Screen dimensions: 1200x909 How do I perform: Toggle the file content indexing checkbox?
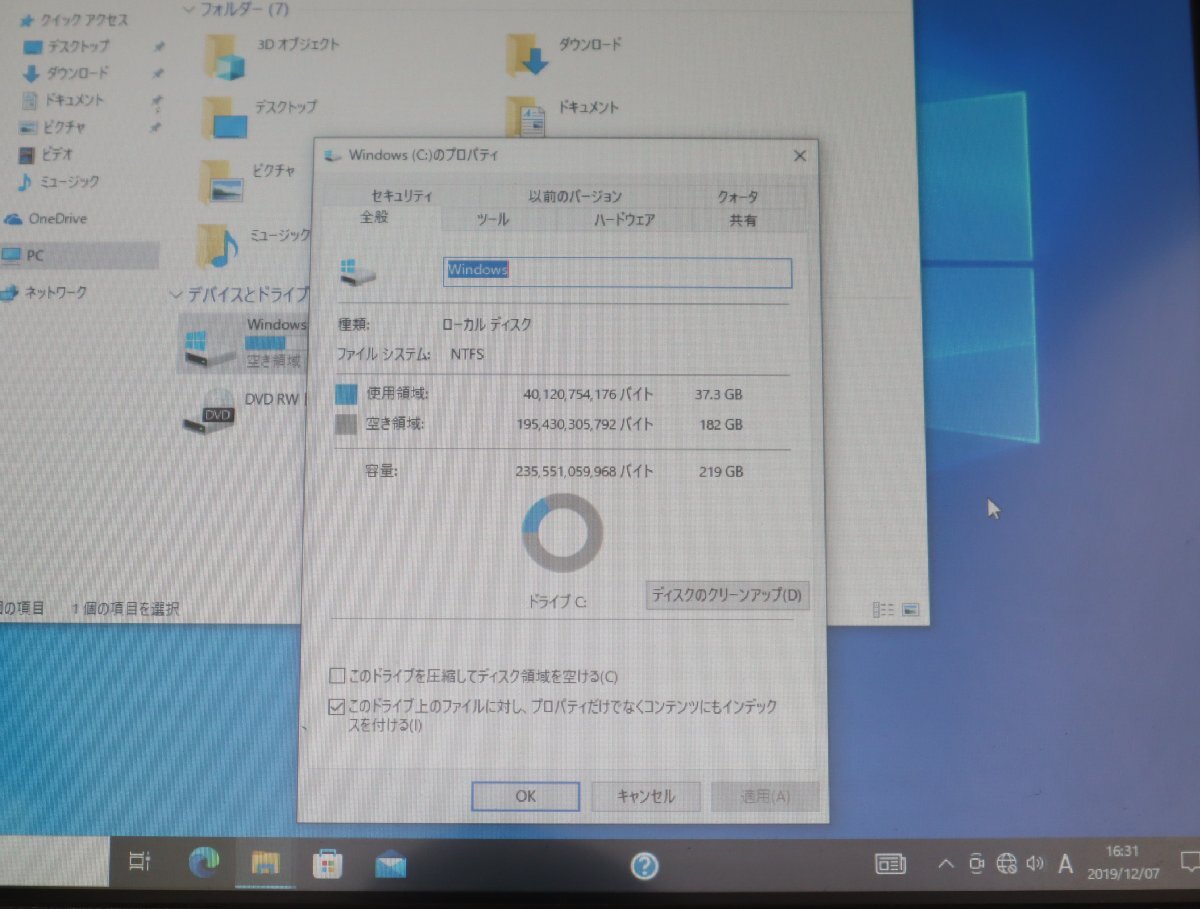click(337, 708)
